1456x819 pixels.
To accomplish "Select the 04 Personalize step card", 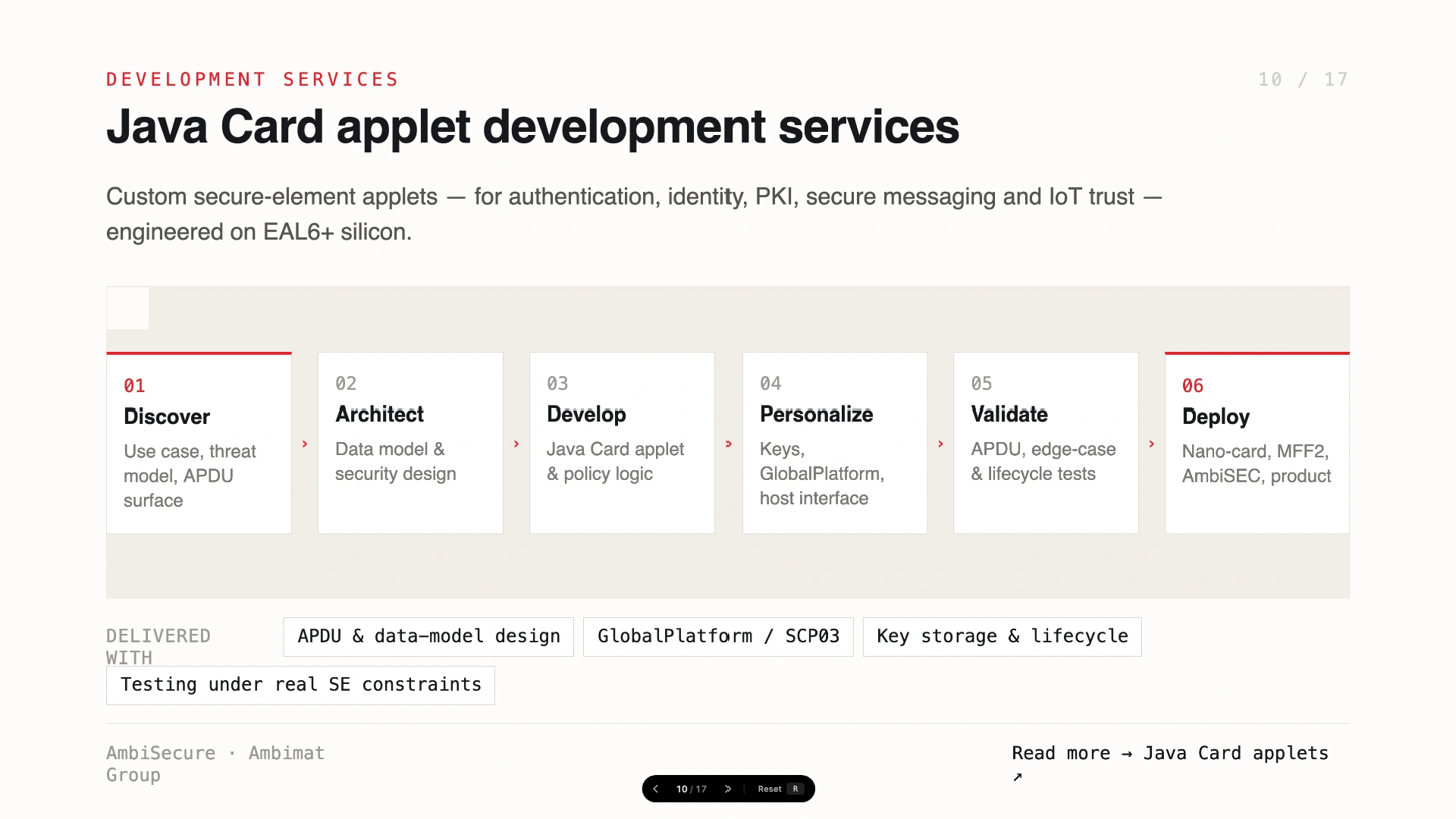I will [x=835, y=443].
